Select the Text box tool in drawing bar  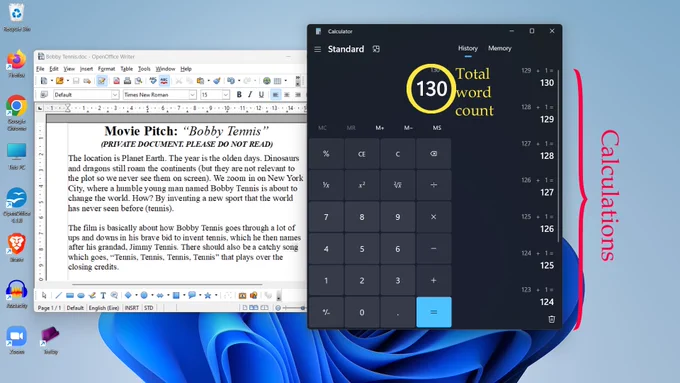coord(103,295)
